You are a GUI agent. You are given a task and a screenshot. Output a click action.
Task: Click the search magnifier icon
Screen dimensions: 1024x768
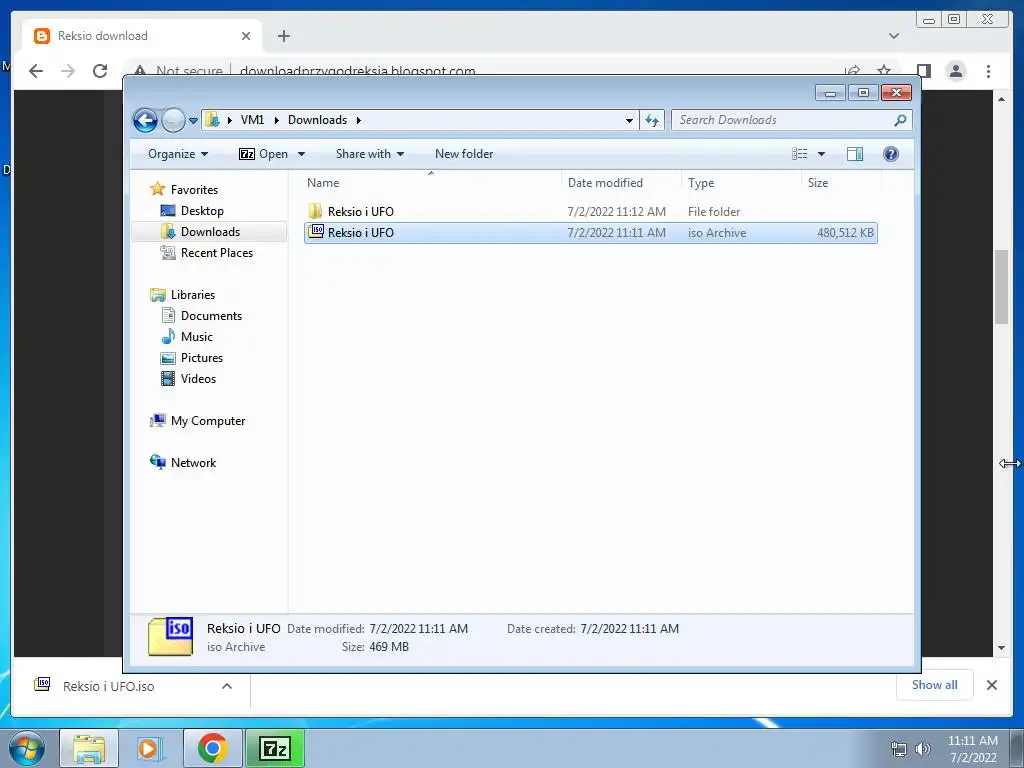(901, 120)
